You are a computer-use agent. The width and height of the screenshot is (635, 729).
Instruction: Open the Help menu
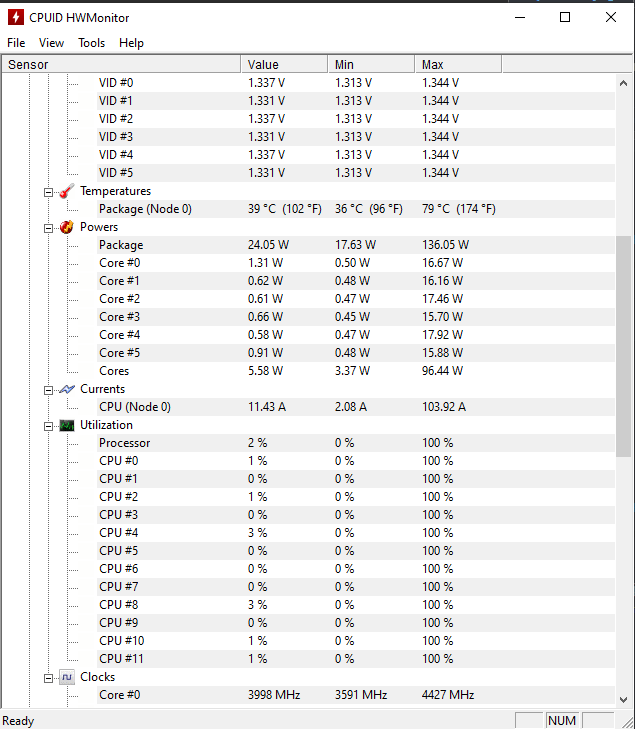pyautogui.click(x=131, y=43)
